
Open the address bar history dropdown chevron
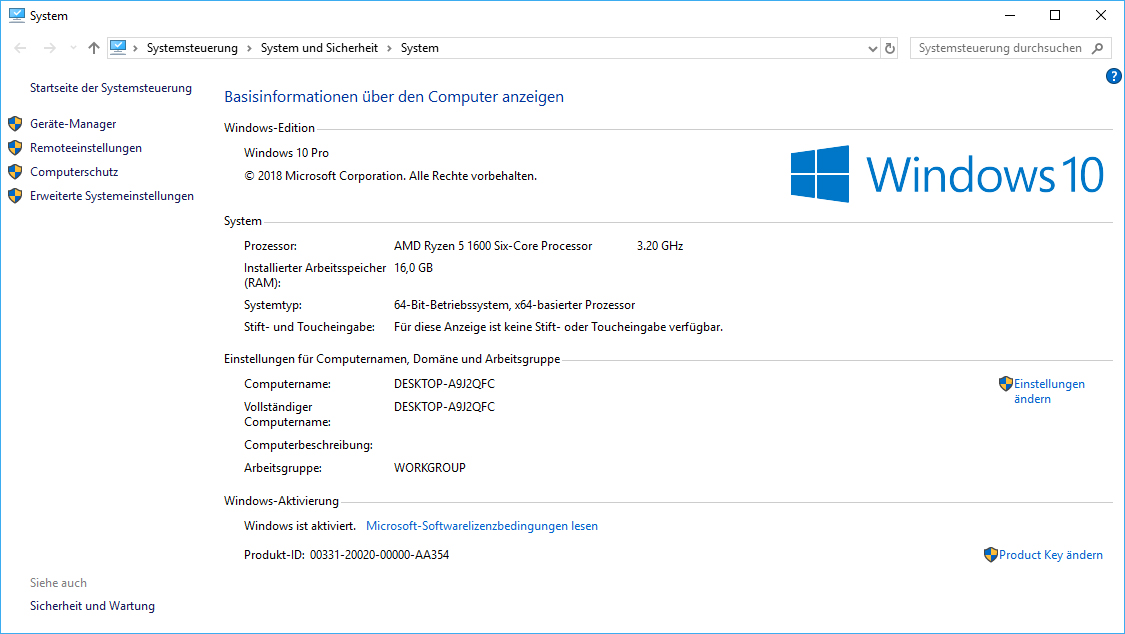[870, 47]
